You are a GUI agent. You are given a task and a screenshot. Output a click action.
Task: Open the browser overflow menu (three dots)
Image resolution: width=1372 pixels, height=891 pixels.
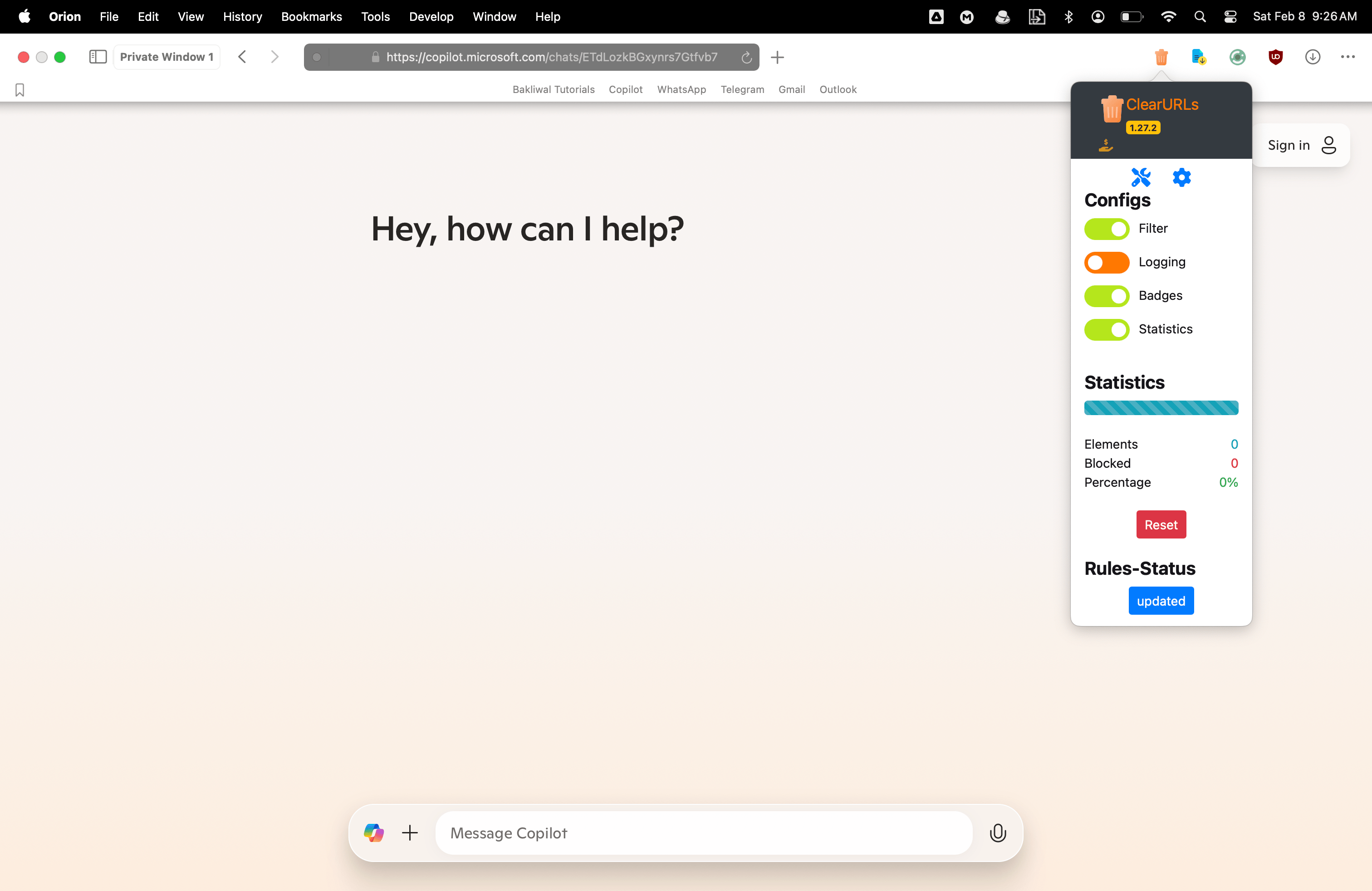[1348, 57]
